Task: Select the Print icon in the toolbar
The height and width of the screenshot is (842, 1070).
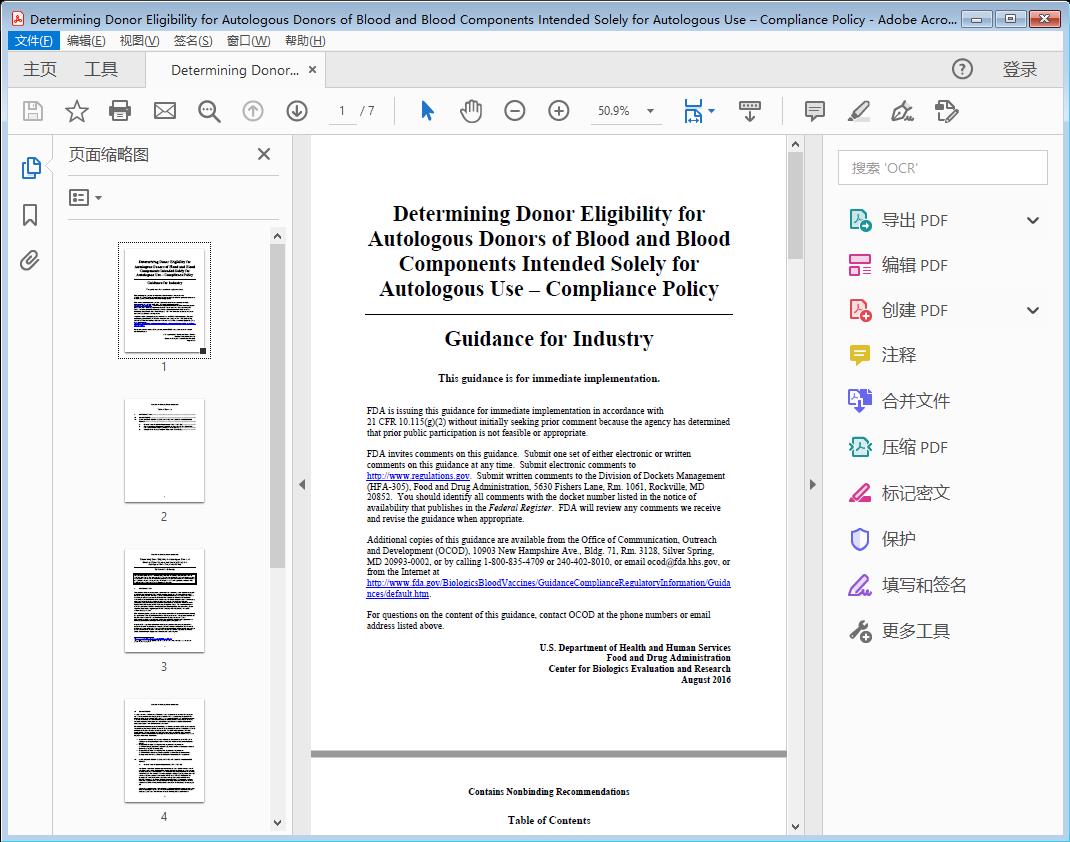Action: pos(120,111)
